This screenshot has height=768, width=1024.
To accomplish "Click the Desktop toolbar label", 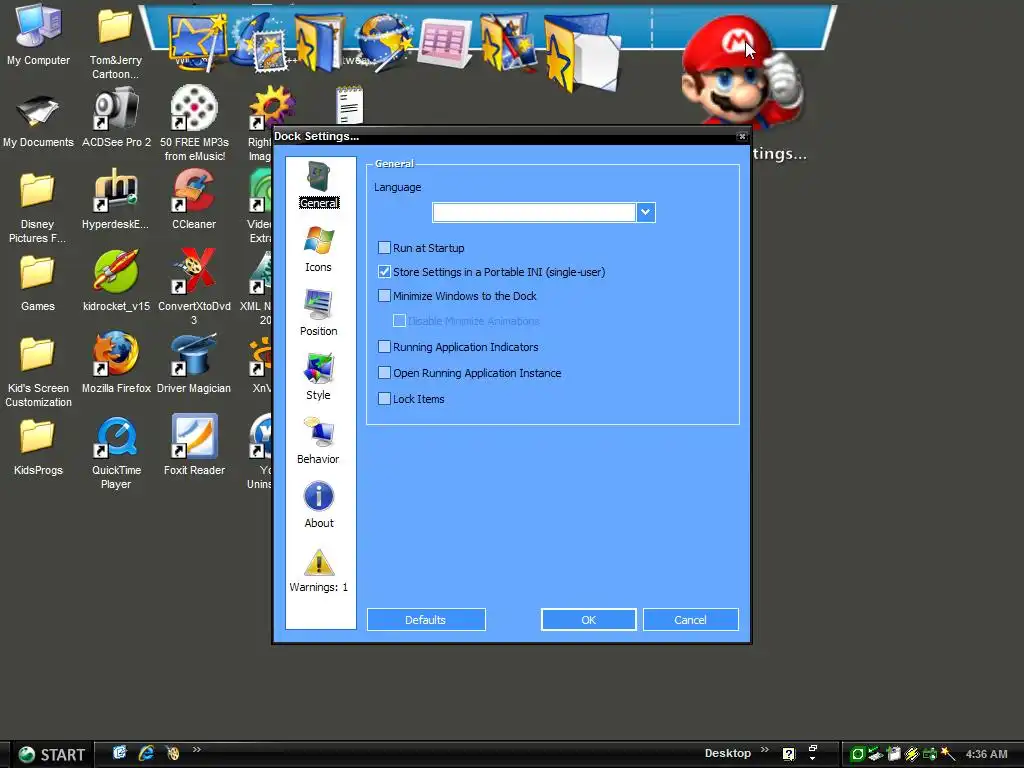I will 728,753.
